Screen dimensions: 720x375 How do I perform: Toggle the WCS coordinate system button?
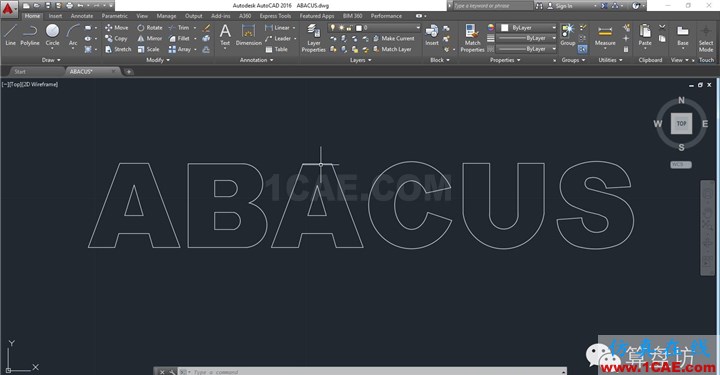pos(680,164)
